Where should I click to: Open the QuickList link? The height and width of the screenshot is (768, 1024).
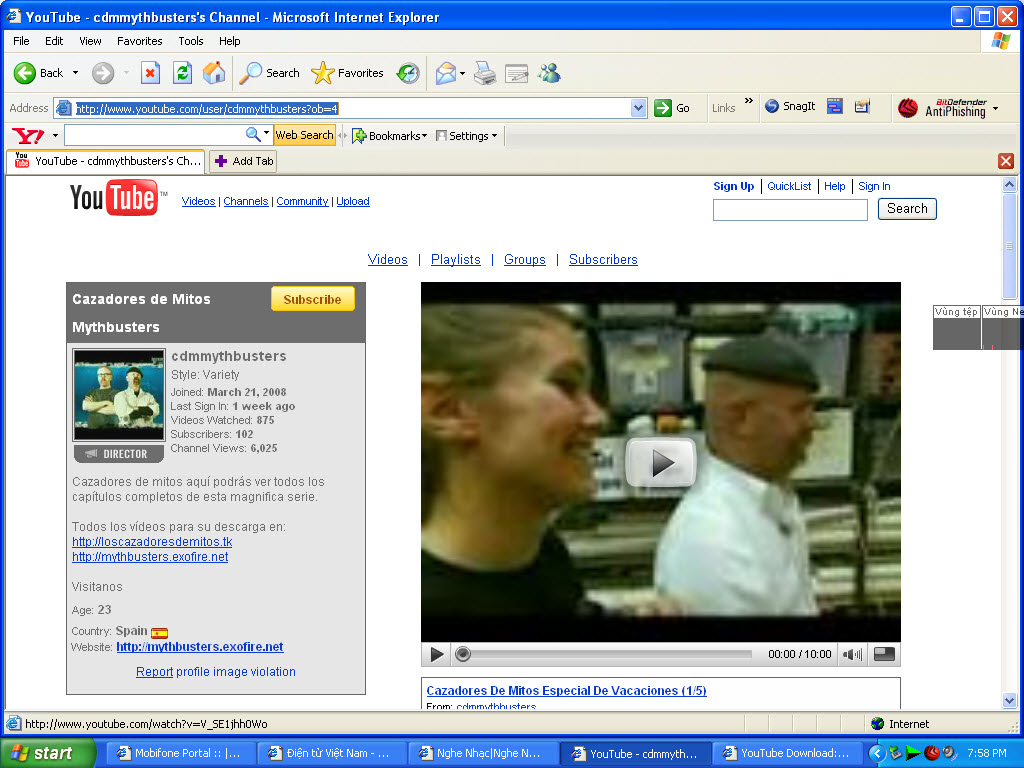789,186
